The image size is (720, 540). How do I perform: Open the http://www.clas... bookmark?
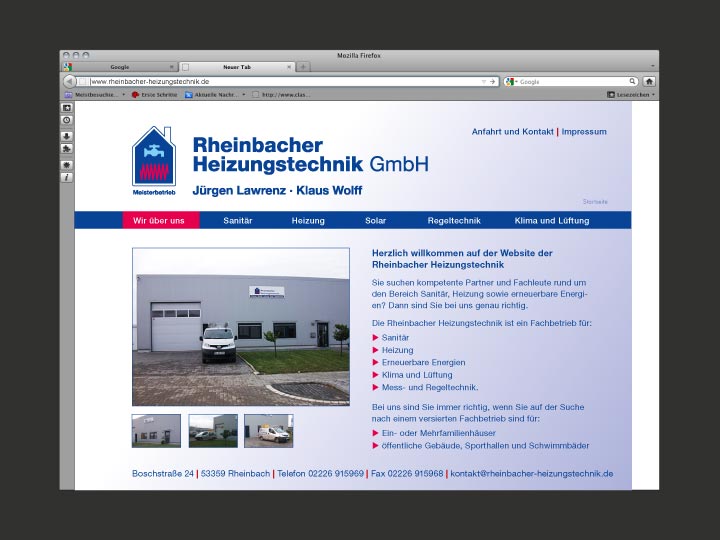click(x=281, y=95)
